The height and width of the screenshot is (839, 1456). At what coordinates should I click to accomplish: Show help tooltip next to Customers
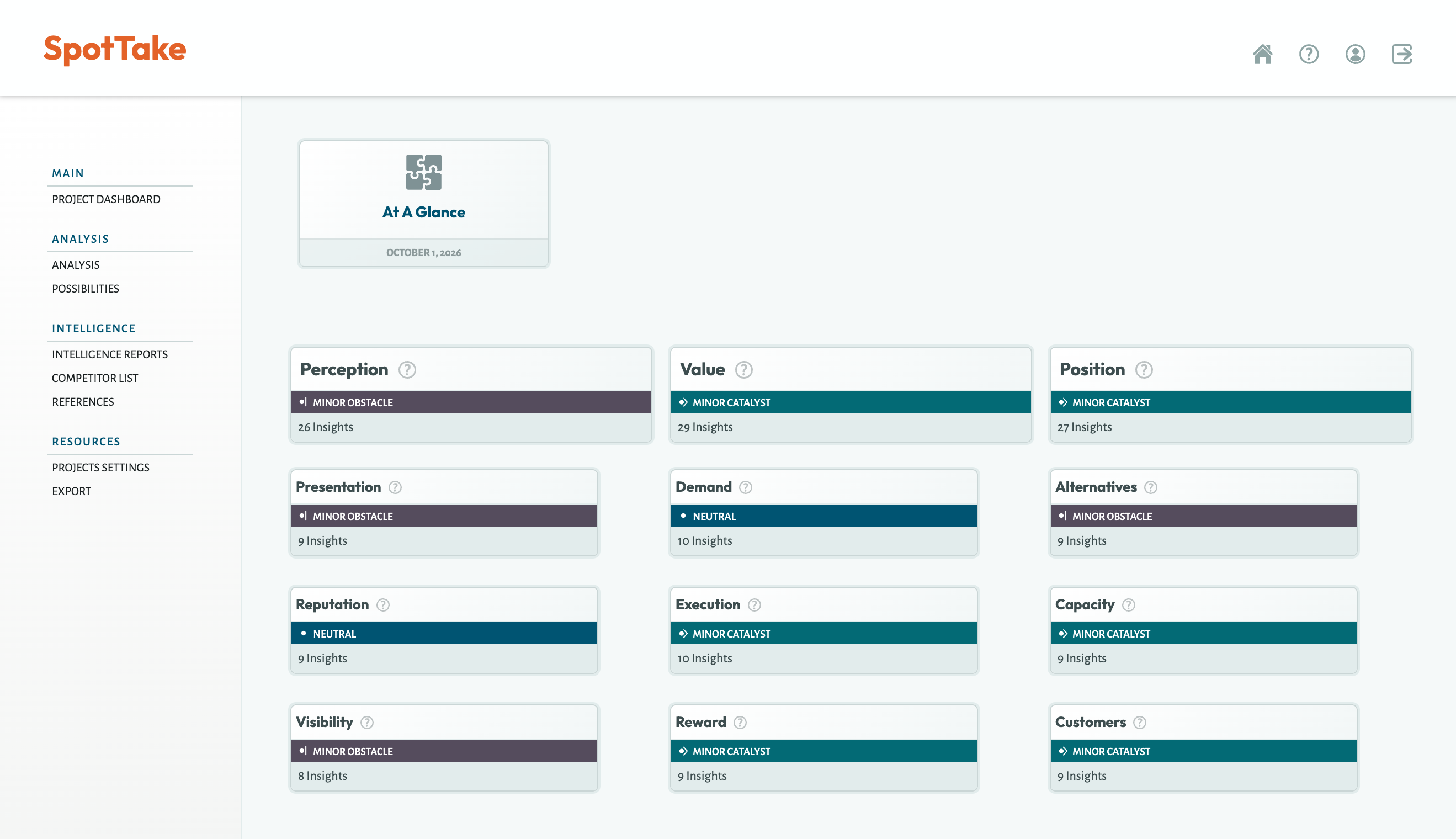(1140, 723)
